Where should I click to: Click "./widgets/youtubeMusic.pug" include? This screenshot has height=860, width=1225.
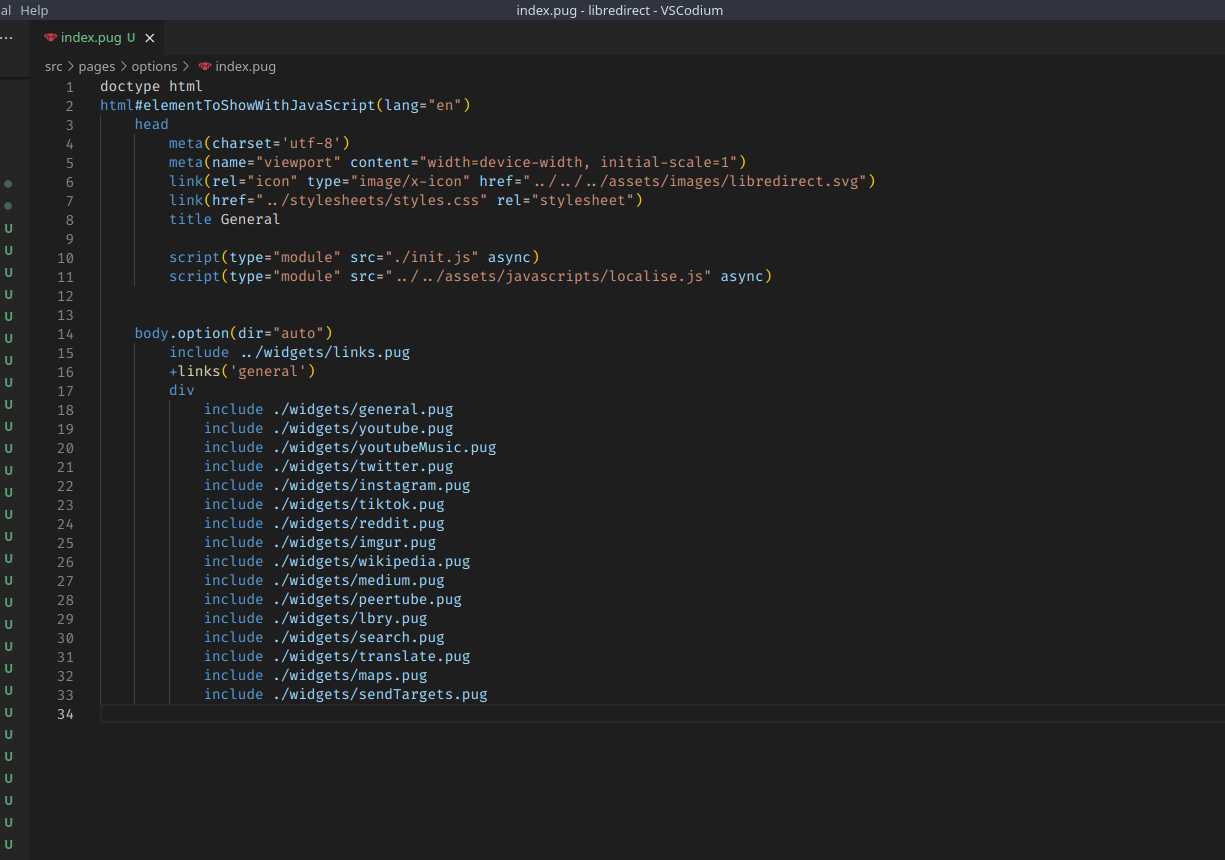[384, 448]
